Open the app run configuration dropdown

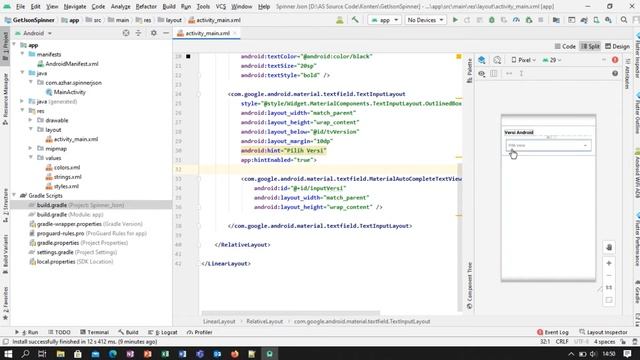coord(384,20)
